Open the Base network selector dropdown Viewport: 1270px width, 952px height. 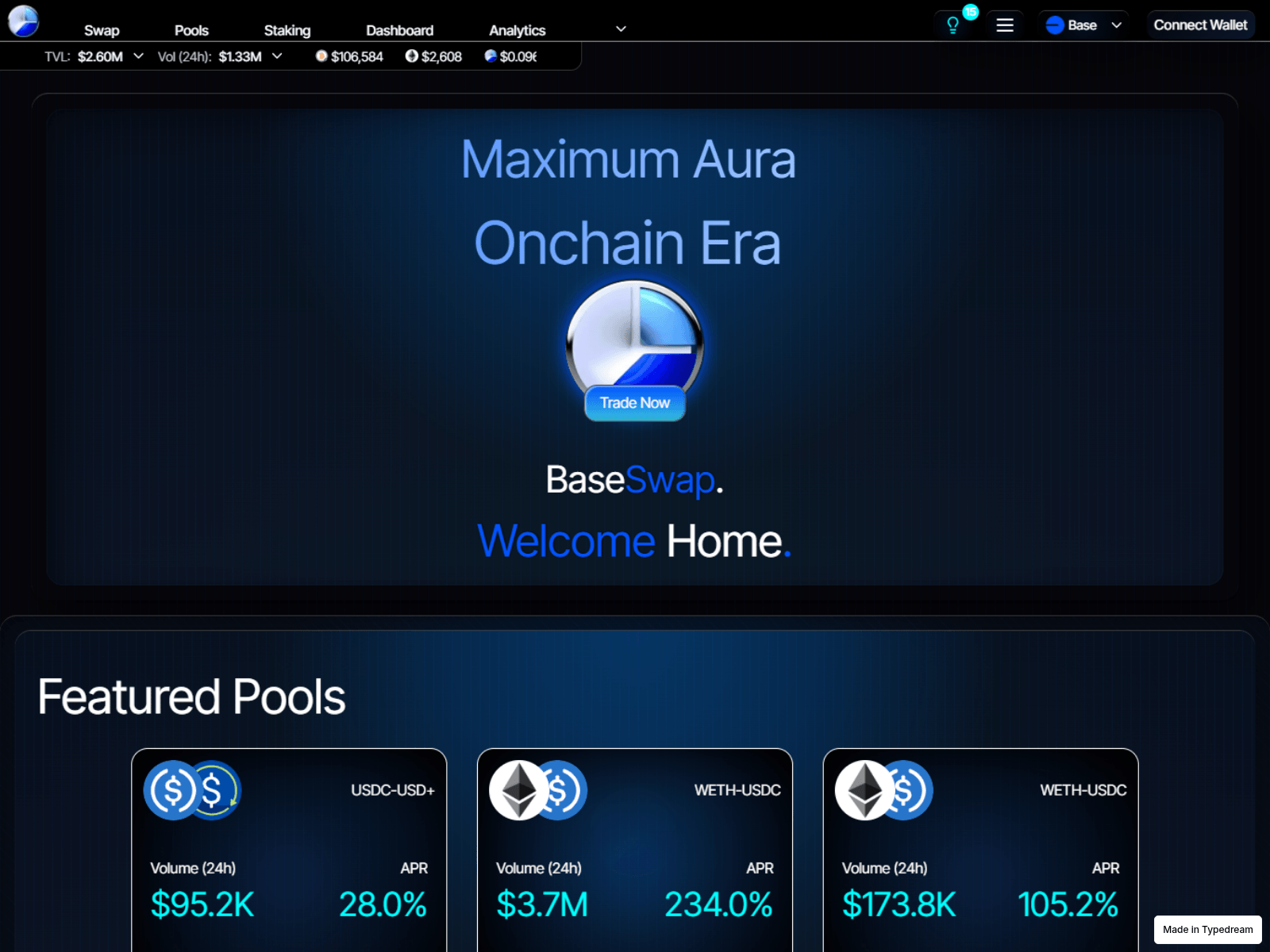click(1083, 25)
